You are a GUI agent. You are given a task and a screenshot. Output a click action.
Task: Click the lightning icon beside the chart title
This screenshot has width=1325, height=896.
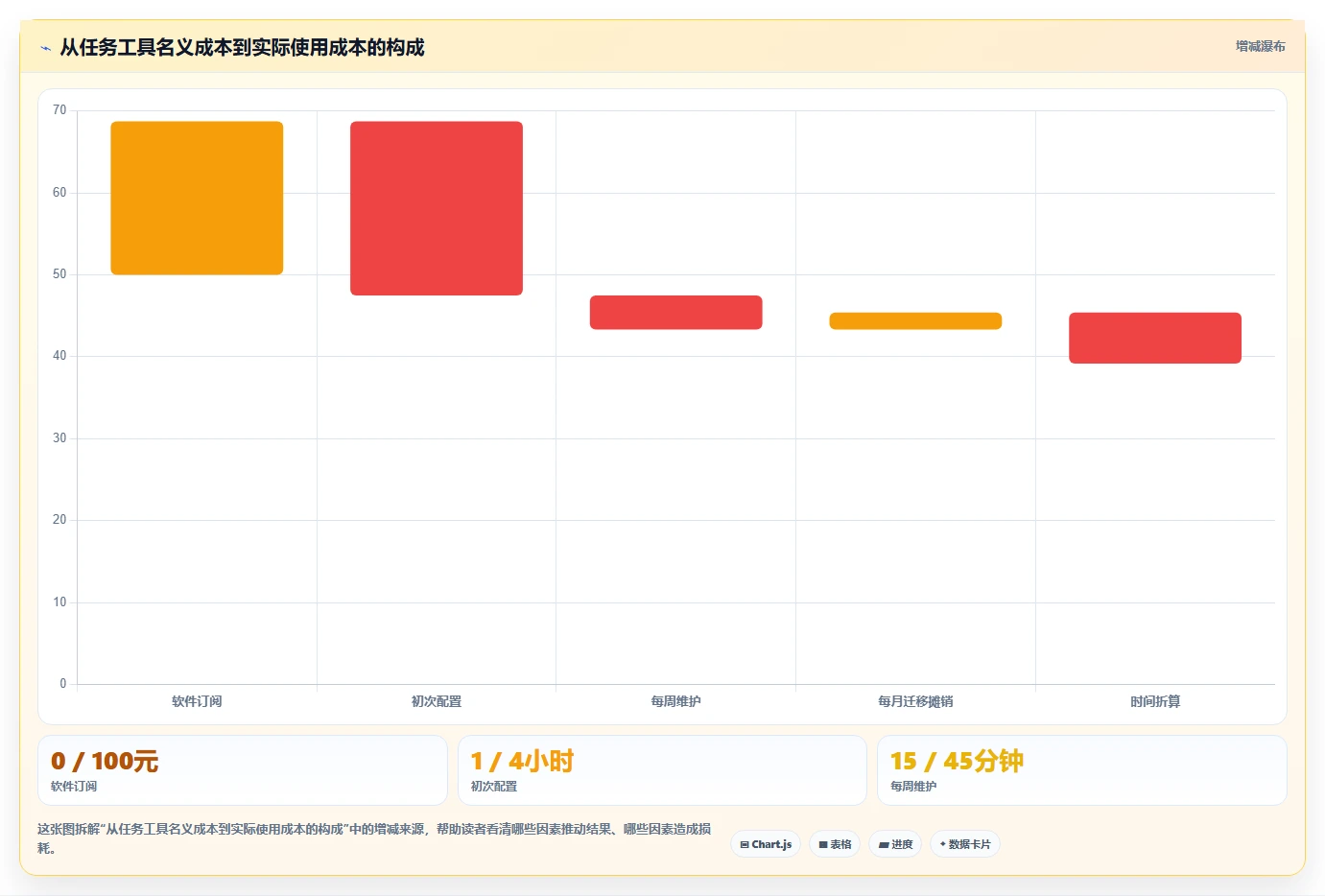45,48
